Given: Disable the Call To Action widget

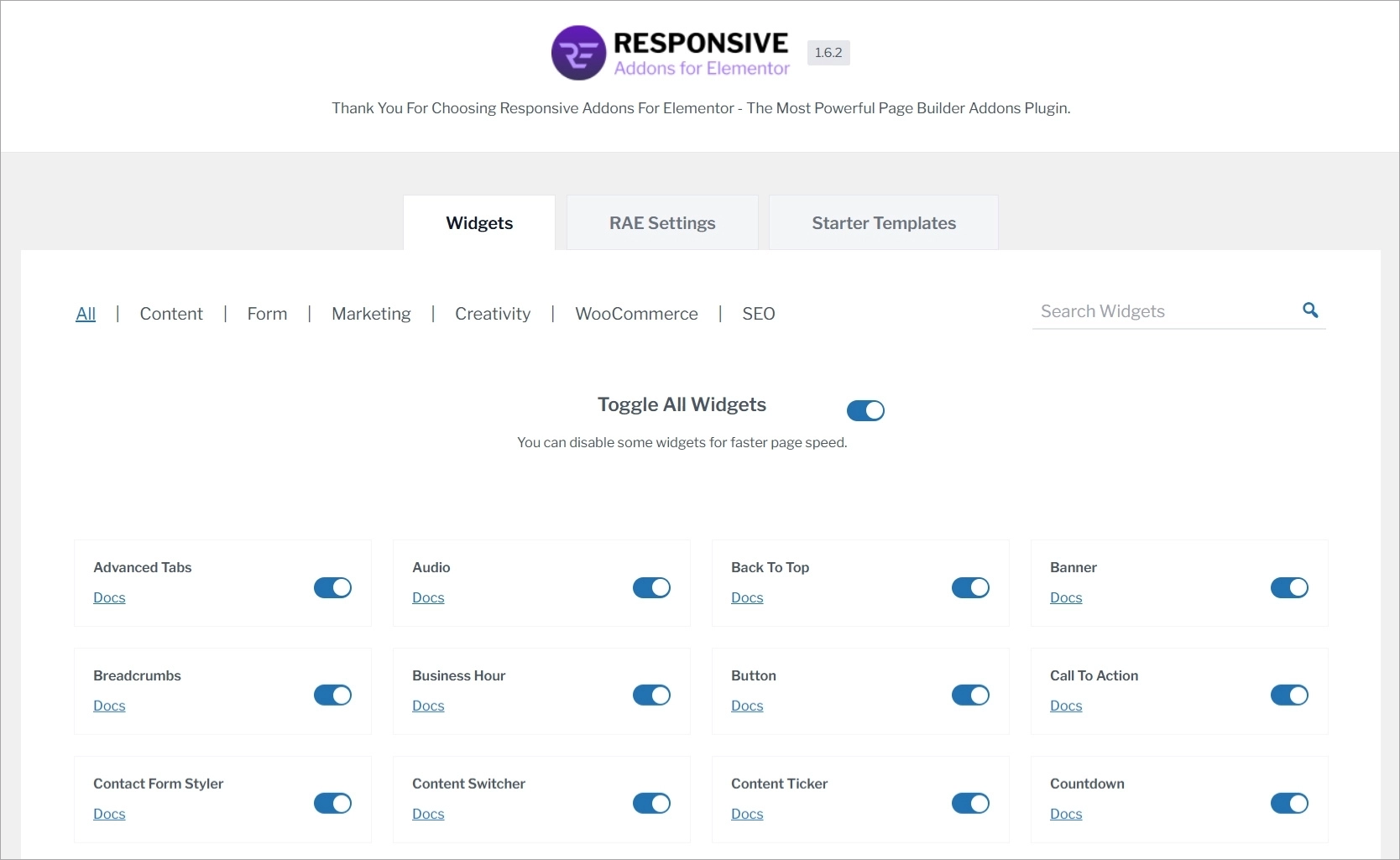Looking at the screenshot, I should click(x=1288, y=695).
